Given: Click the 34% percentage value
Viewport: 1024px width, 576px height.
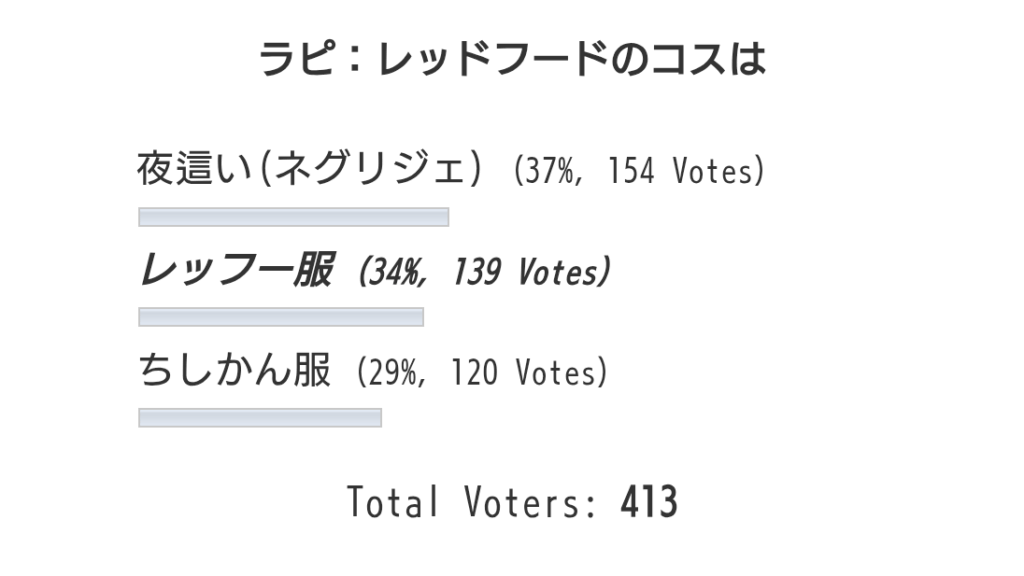Looking at the screenshot, I should (394, 272).
